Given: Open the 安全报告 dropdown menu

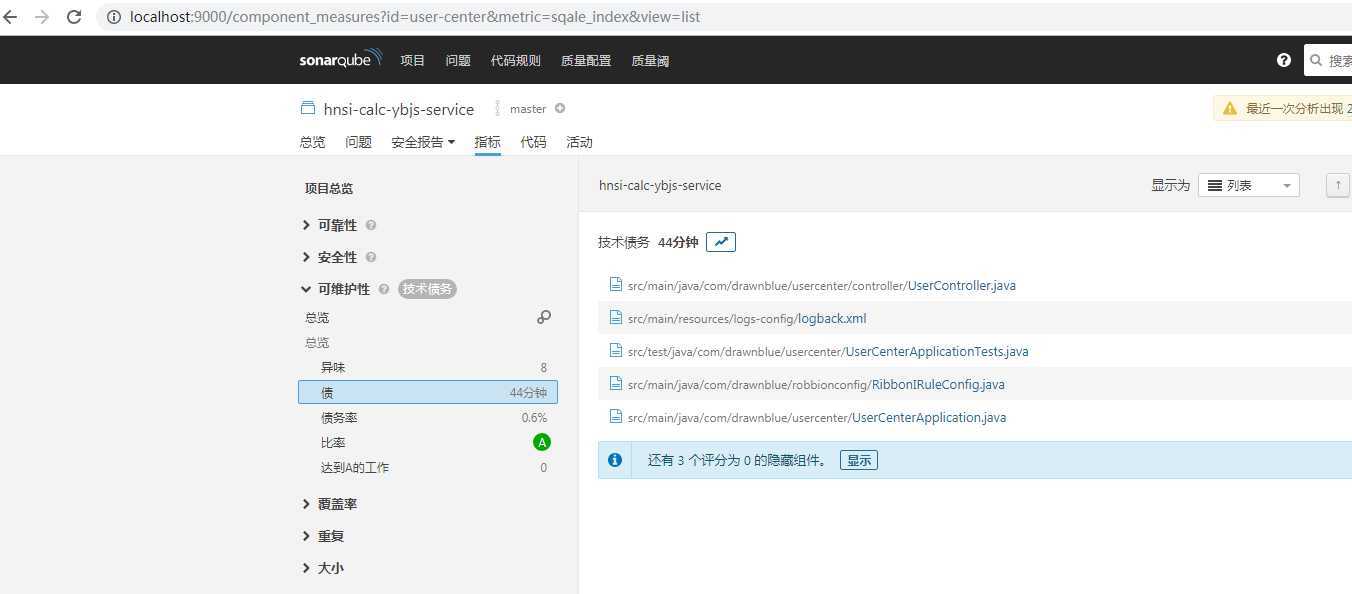Looking at the screenshot, I should coord(423,142).
